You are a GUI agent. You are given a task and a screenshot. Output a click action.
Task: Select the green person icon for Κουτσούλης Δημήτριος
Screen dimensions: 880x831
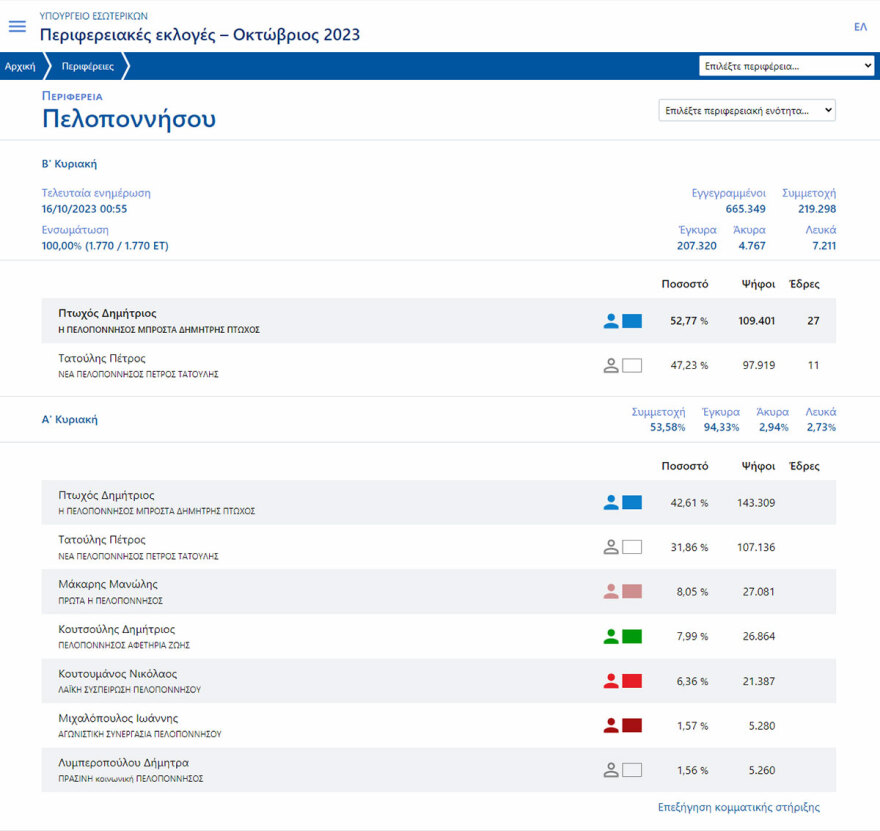pyautogui.click(x=613, y=636)
